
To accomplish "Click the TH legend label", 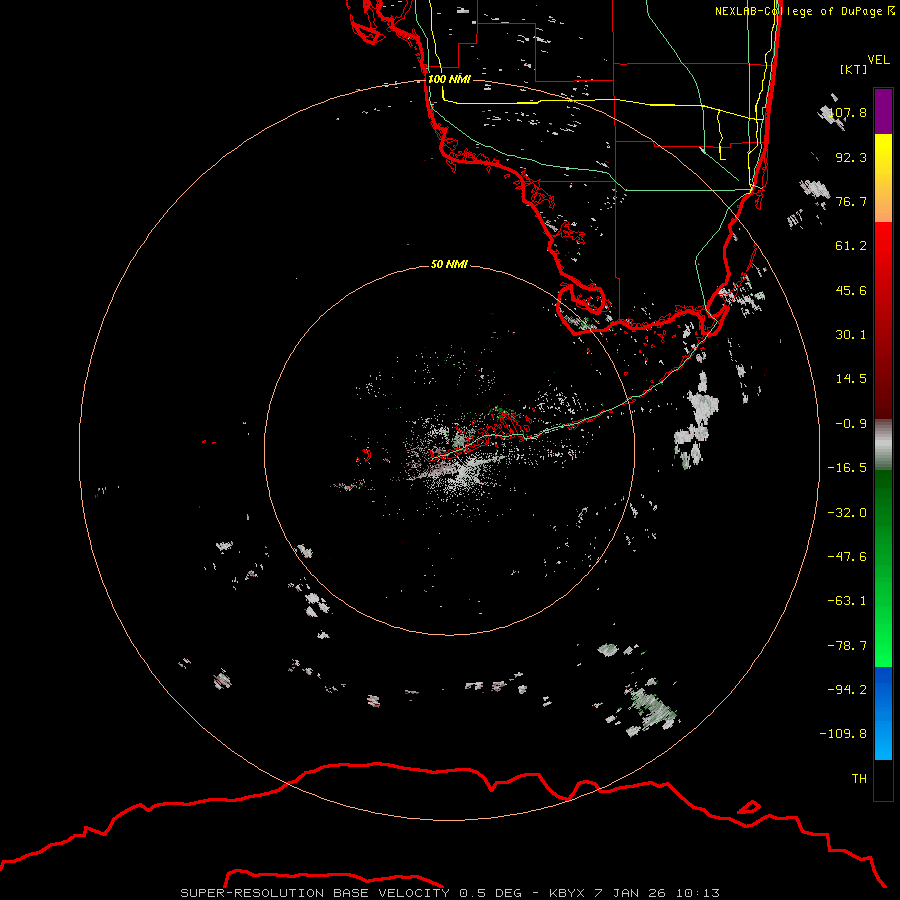I will click(x=859, y=778).
